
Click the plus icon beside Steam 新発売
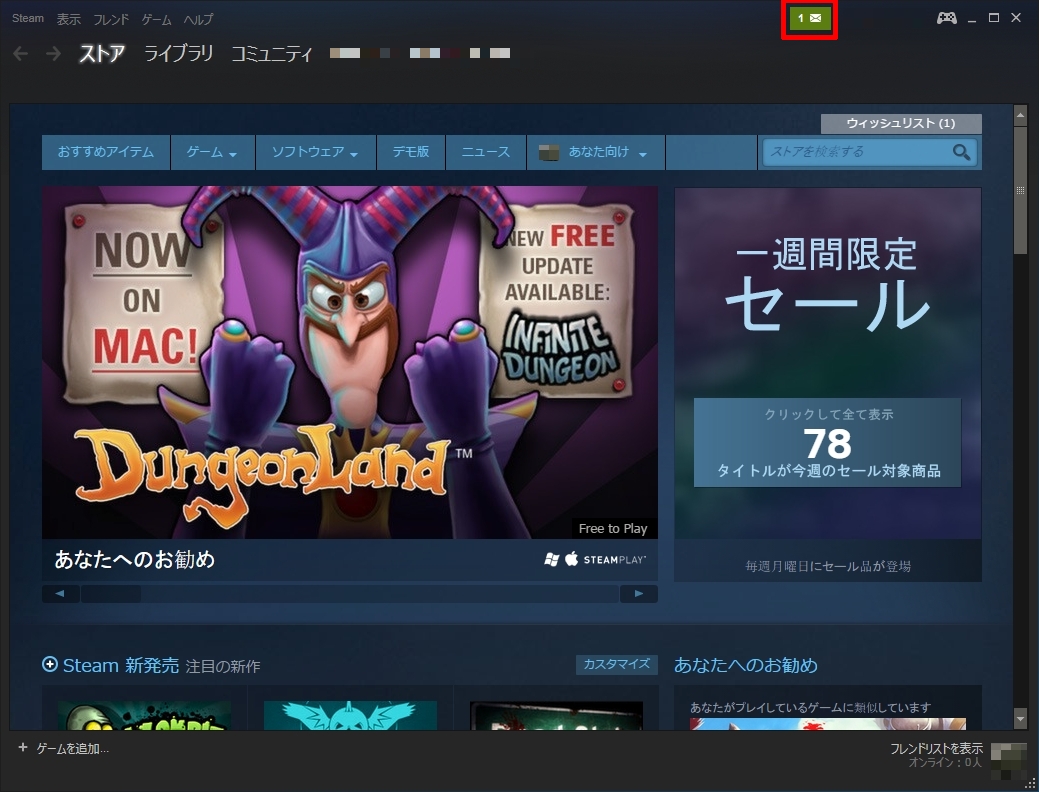(50, 664)
